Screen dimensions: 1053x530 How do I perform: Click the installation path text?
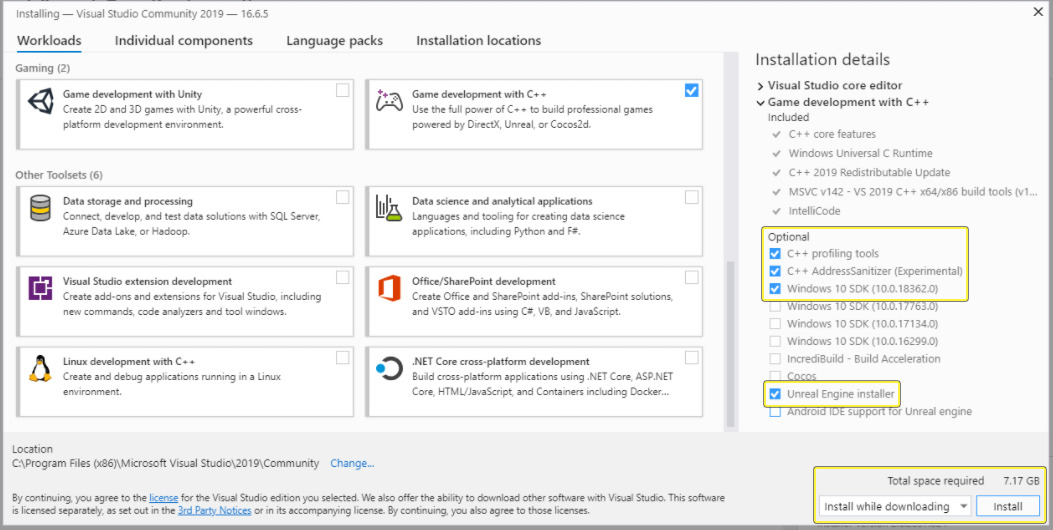click(166, 463)
